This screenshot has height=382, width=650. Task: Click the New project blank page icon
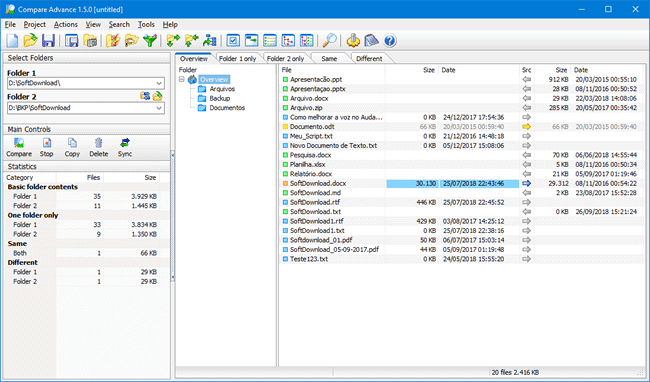pyautogui.click(x=12, y=41)
